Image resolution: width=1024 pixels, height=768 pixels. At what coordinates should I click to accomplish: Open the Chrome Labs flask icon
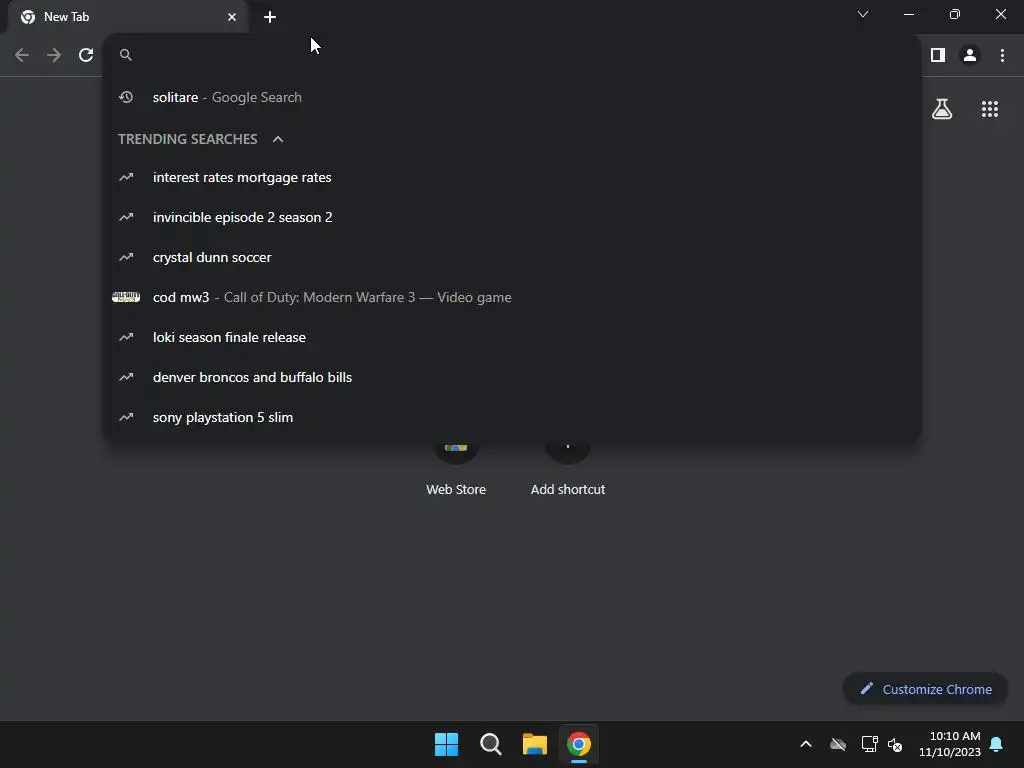(942, 109)
